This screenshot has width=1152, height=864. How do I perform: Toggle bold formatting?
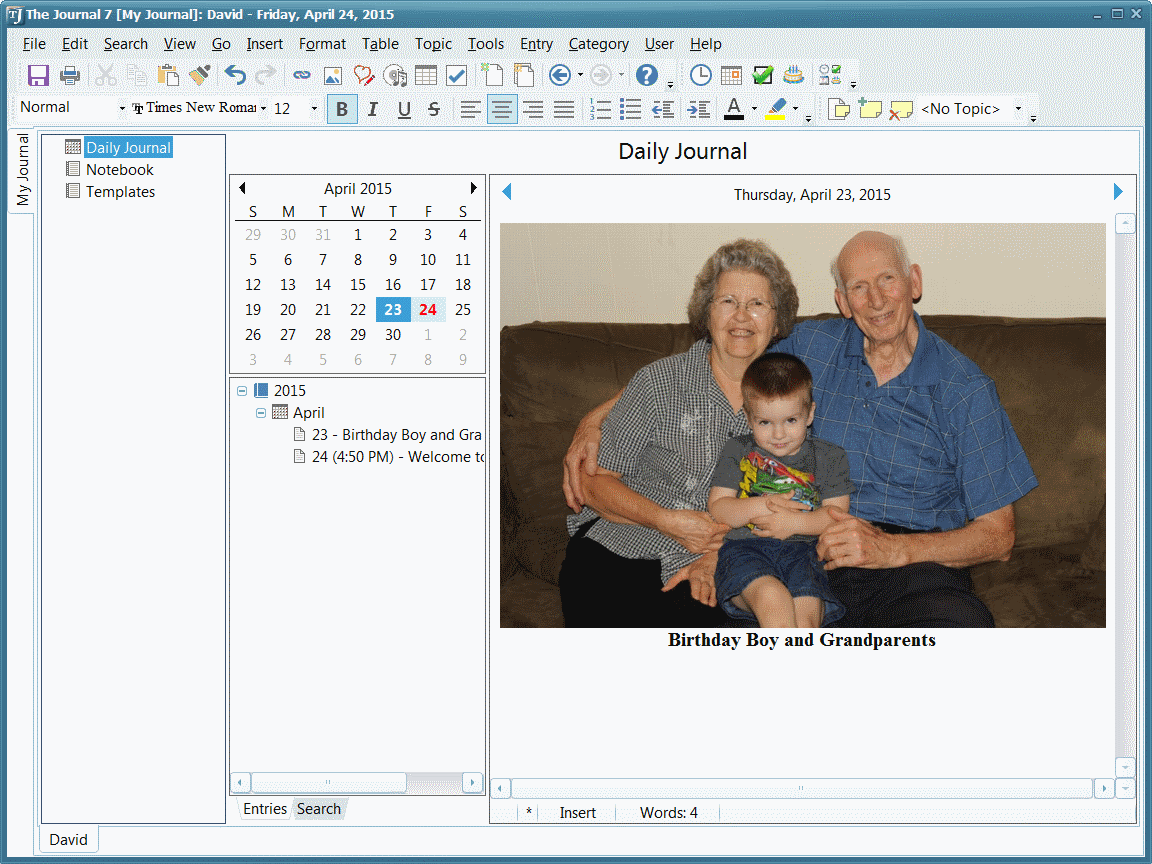point(342,109)
